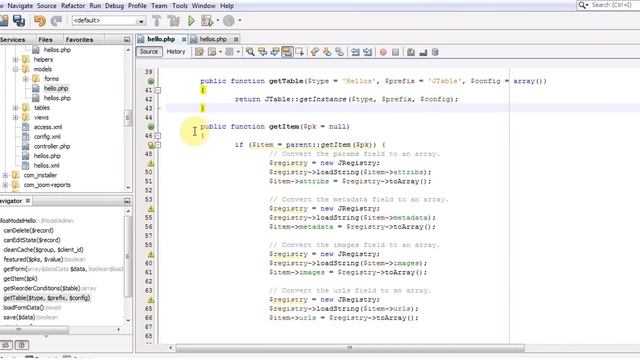Click Navigator horizontal scrollbar thumb
The image size is (640, 360).
34,329
